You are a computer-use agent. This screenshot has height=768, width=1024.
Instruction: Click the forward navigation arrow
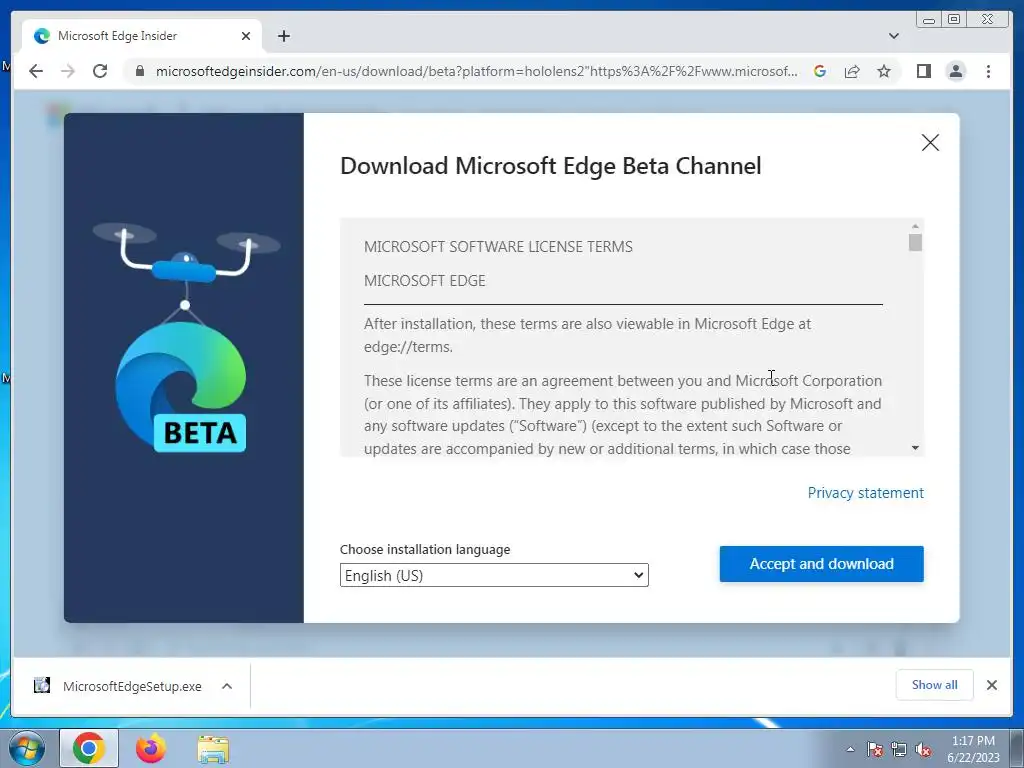(68, 71)
